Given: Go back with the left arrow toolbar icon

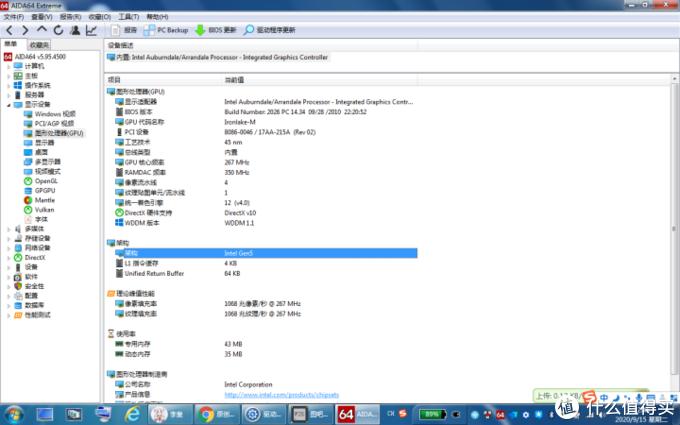Looking at the screenshot, I should tap(10, 30).
